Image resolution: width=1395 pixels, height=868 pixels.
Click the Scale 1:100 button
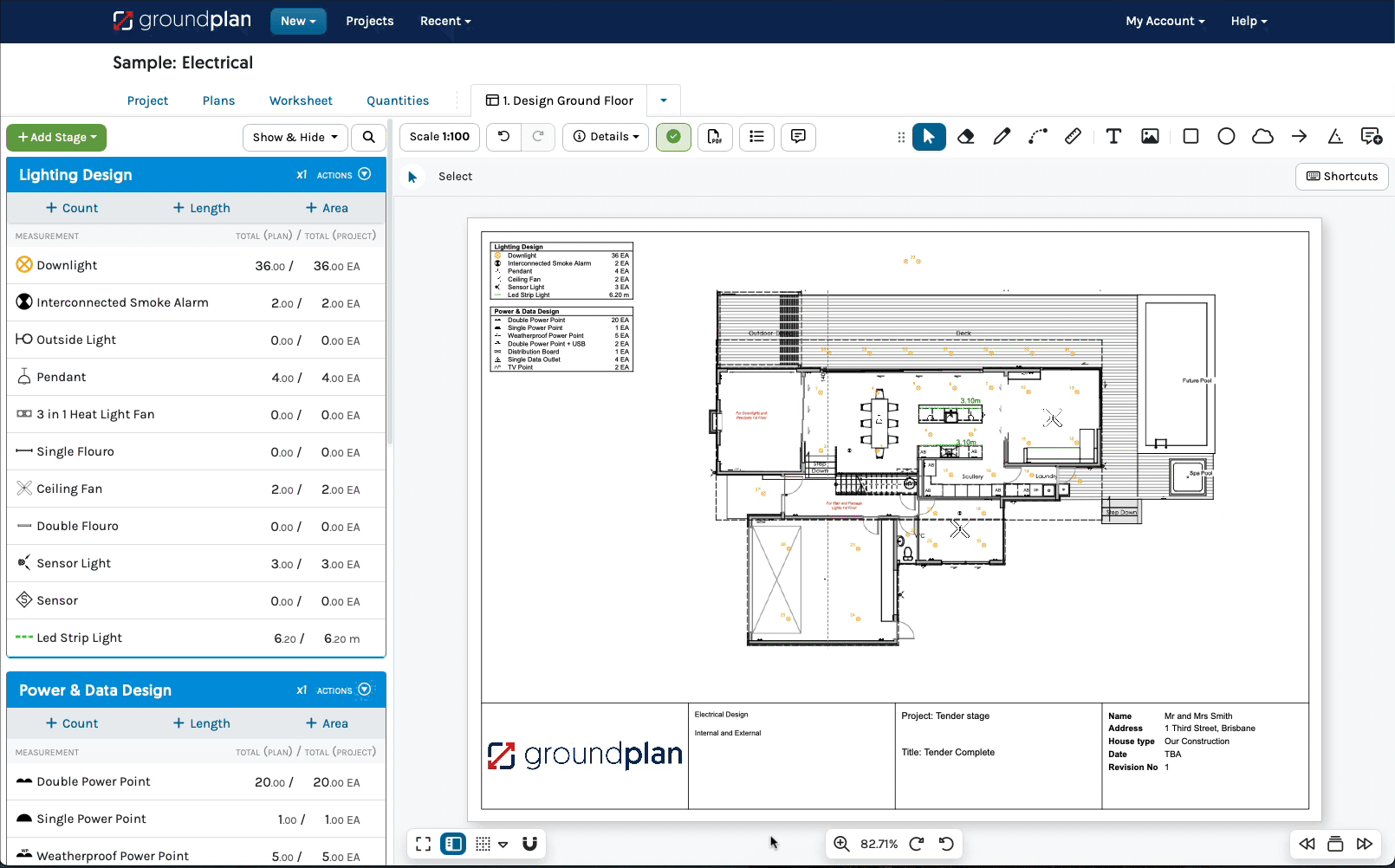point(439,137)
